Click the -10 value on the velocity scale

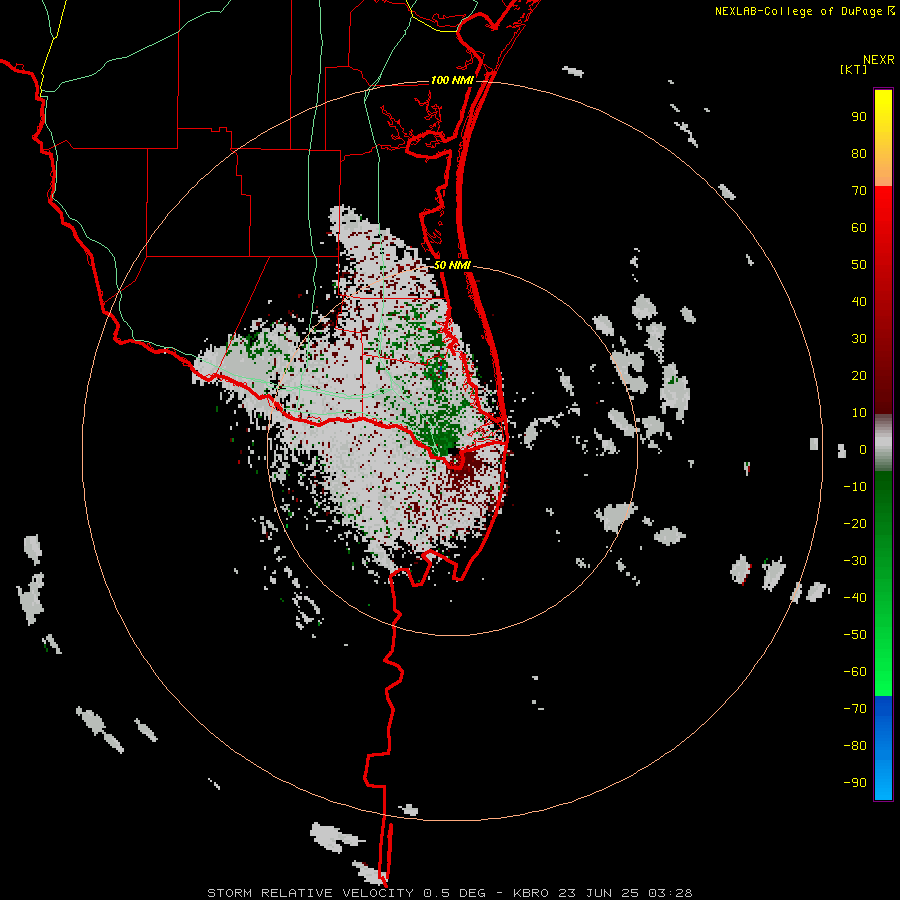855,487
